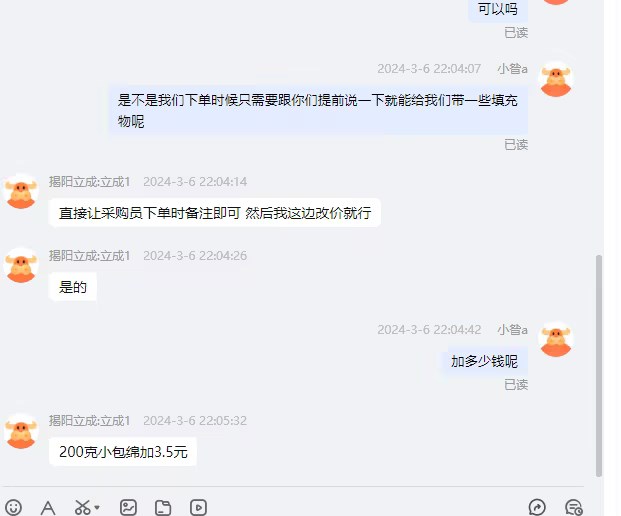Image resolution: width=621 pixels, height=516 pixels.
Task: Click the long 是不是我们下单时候 message bubble
Action: [318, 110]
